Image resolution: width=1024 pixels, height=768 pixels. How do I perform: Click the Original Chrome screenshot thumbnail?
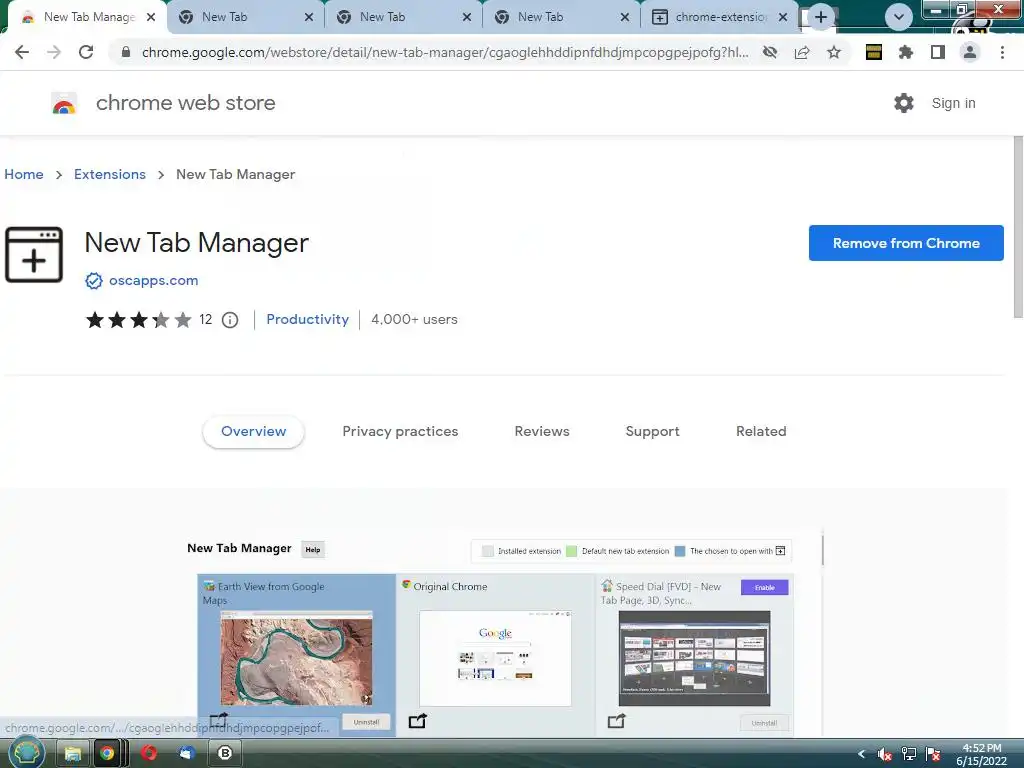pos(495,658)
